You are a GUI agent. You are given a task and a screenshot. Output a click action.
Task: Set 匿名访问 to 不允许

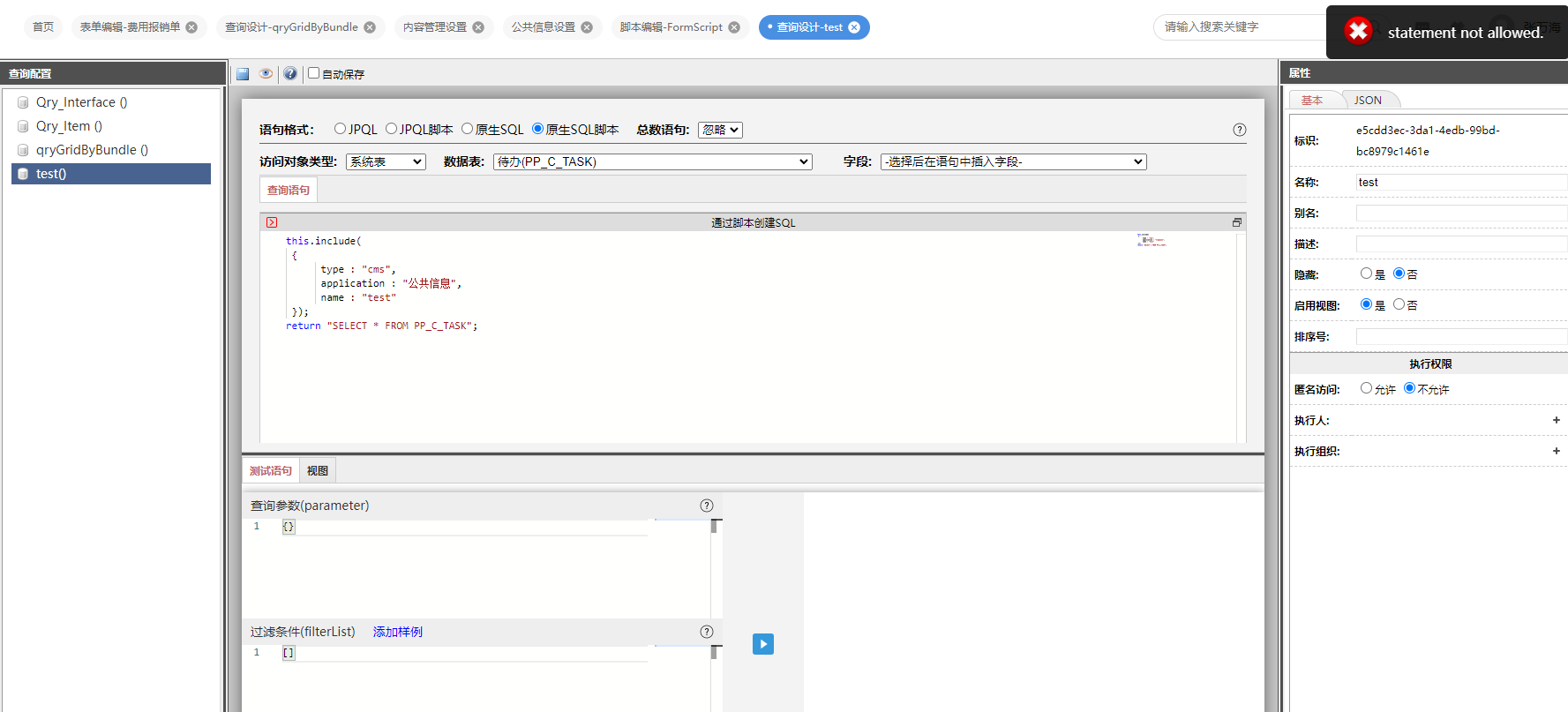[x=1409, y=388]
